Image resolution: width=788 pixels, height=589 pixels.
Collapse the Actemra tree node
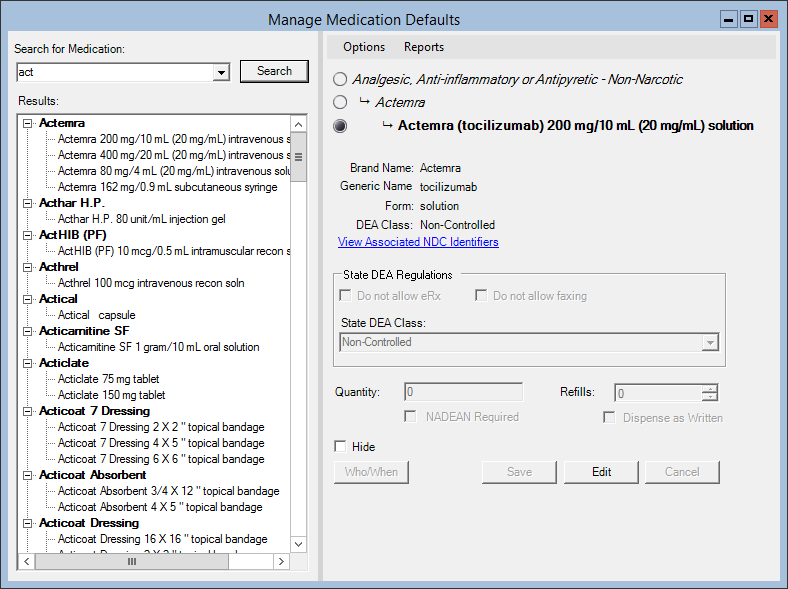coord(28,124)
